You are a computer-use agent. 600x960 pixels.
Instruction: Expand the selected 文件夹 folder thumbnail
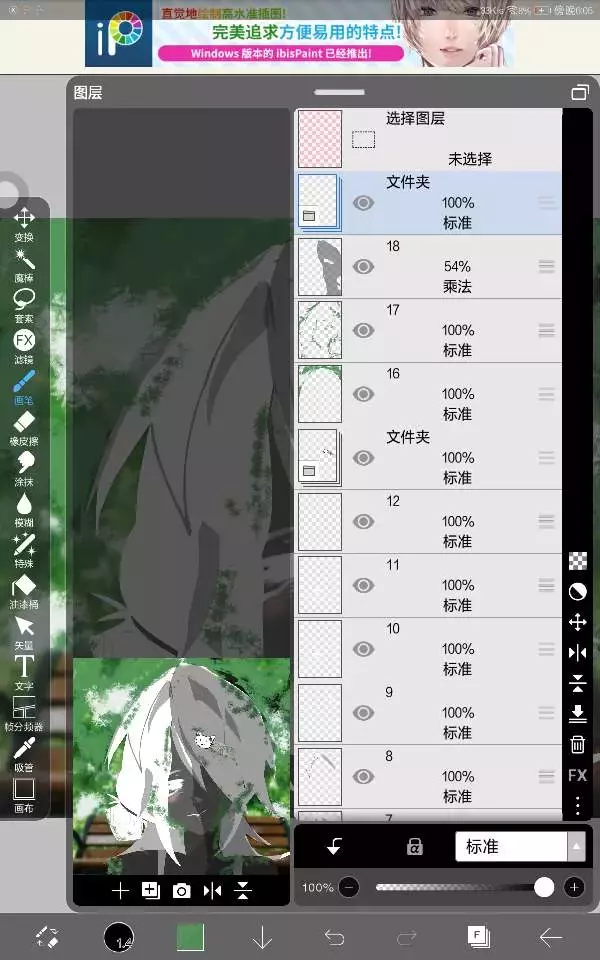318,202
